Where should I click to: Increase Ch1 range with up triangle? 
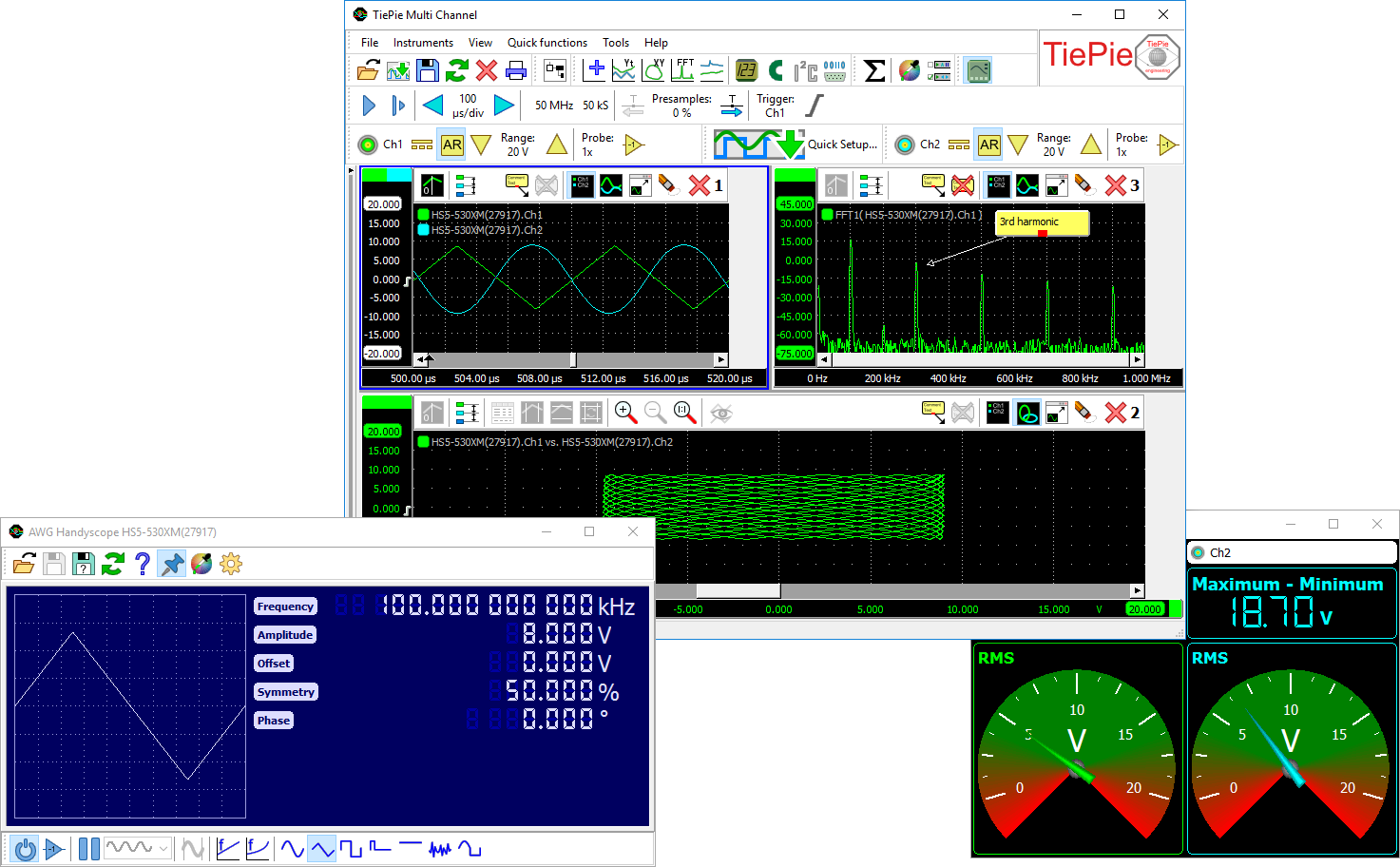click(557, 144)
